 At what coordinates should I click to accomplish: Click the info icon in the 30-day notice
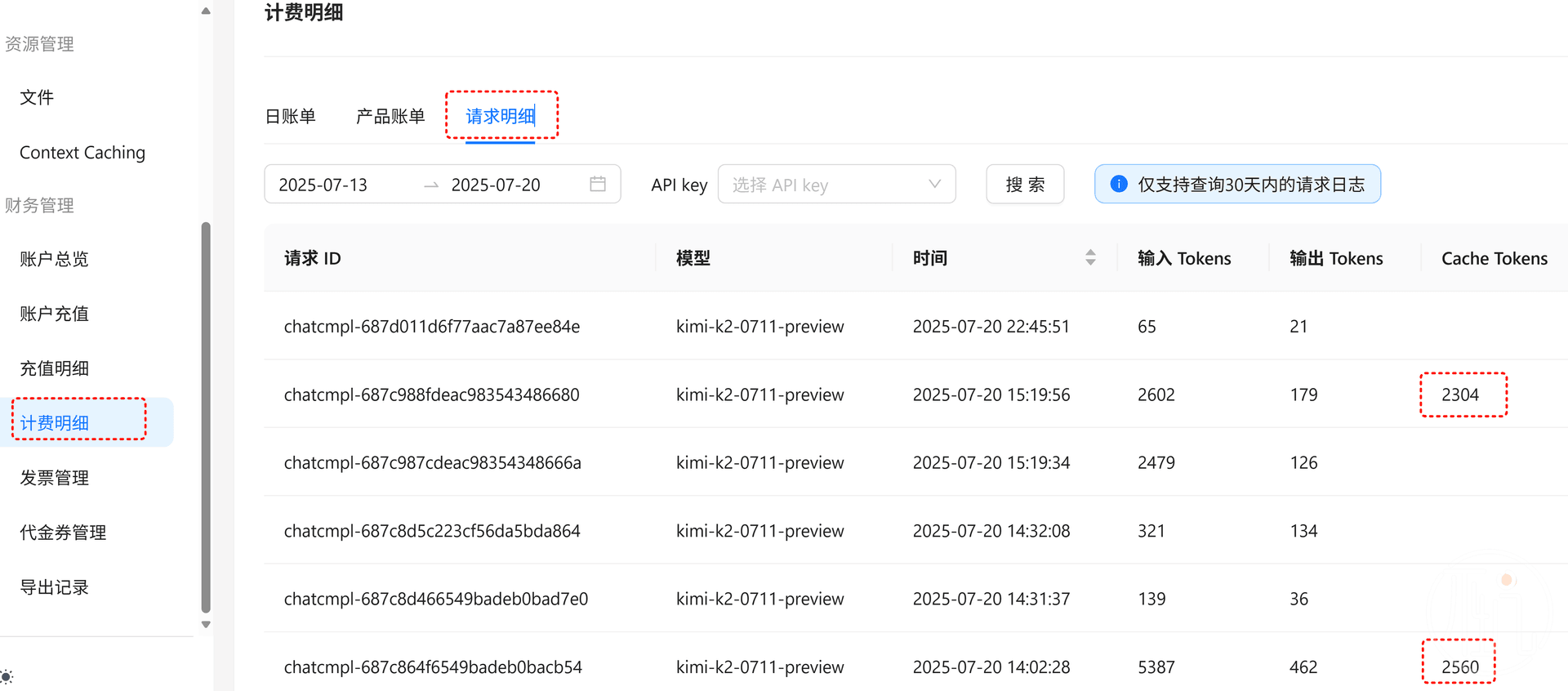1119,184
